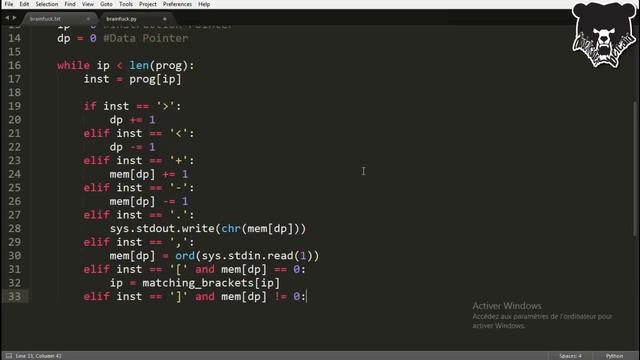Open the Preferences menu
640x360 pixels.
click(177, 4)
